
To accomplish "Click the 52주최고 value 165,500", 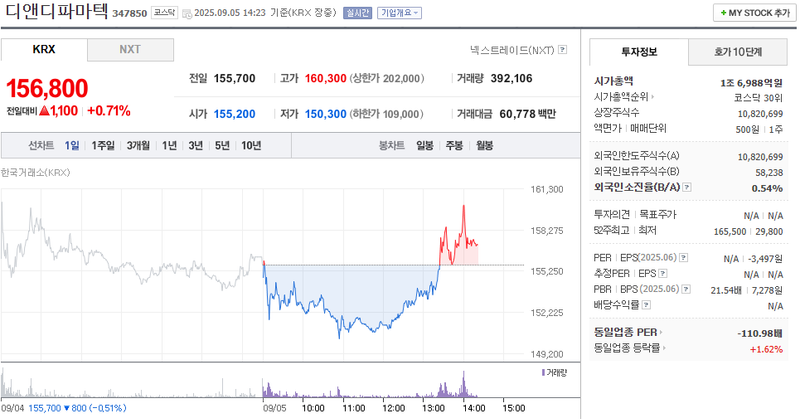I will pos(730,232).
